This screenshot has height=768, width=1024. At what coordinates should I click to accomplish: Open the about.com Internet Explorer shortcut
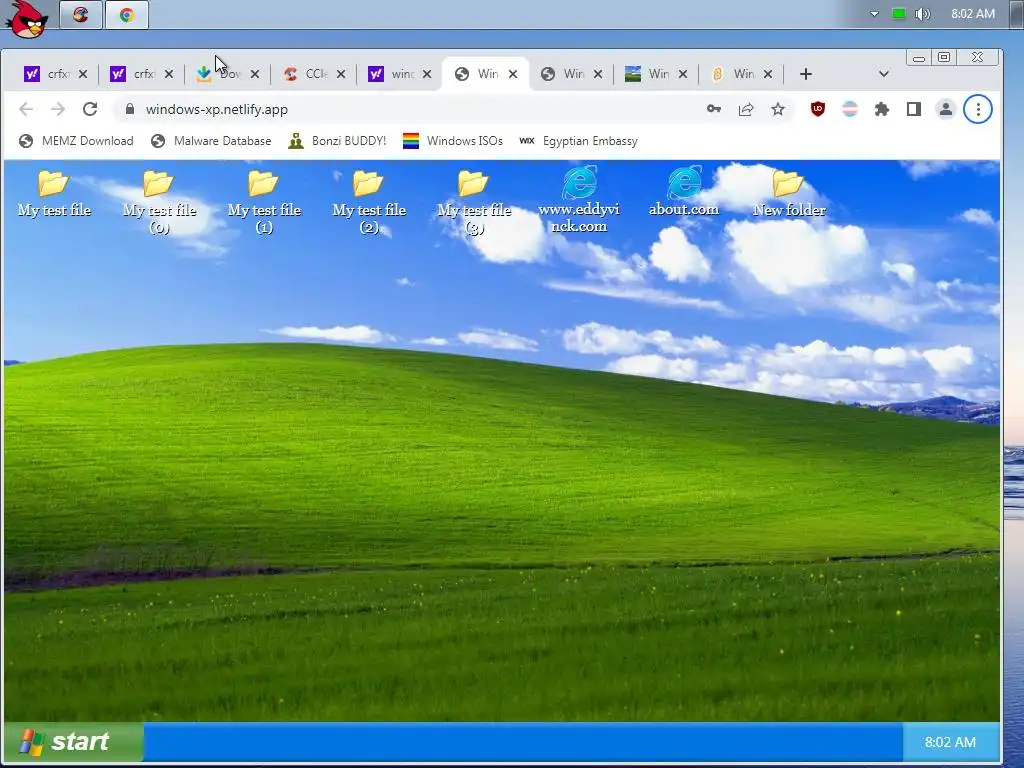point(684,191)
